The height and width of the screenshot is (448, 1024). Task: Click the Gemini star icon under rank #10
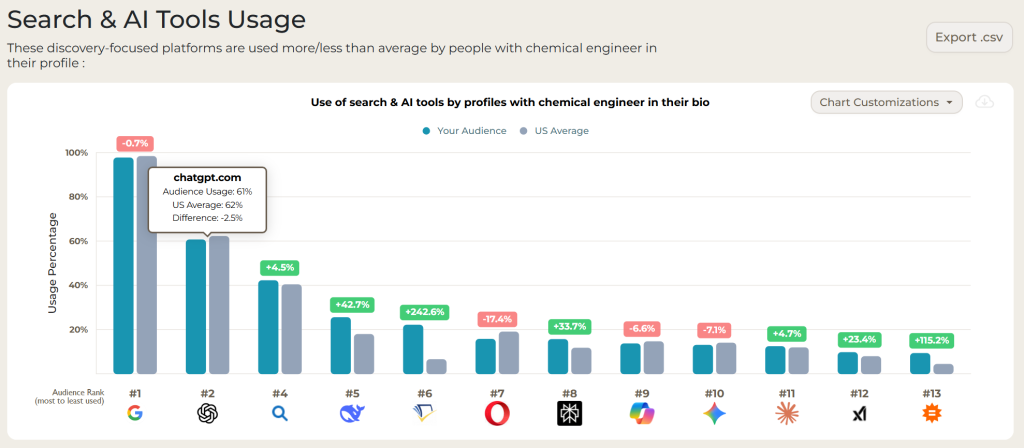point(714,413)
